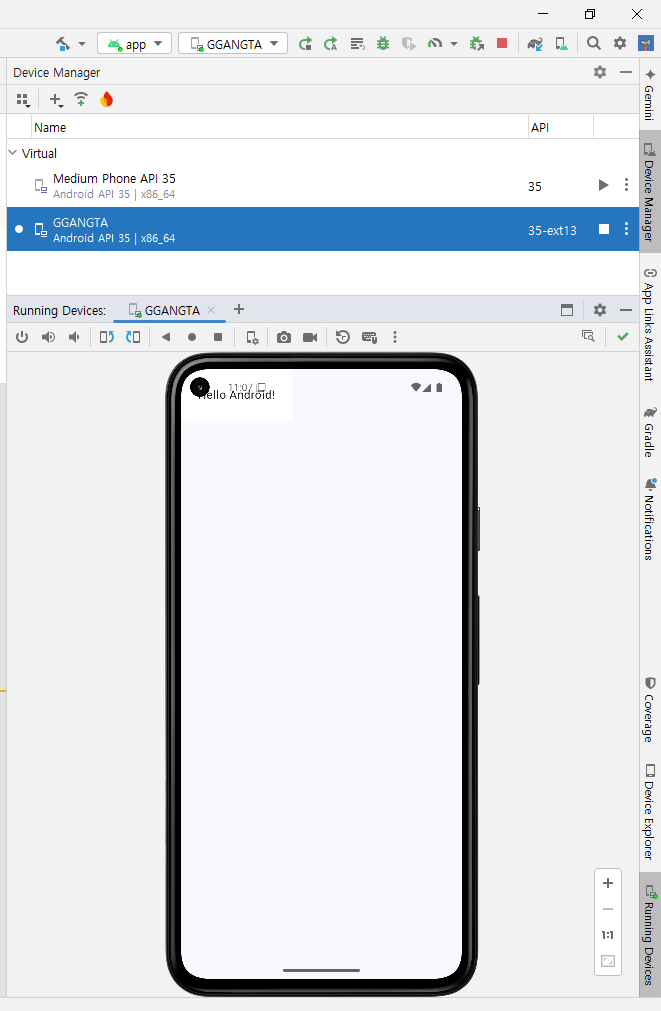Open device grouping options grid icon
The width and height of the screenshot is (661, 1011).
(23, 100)
